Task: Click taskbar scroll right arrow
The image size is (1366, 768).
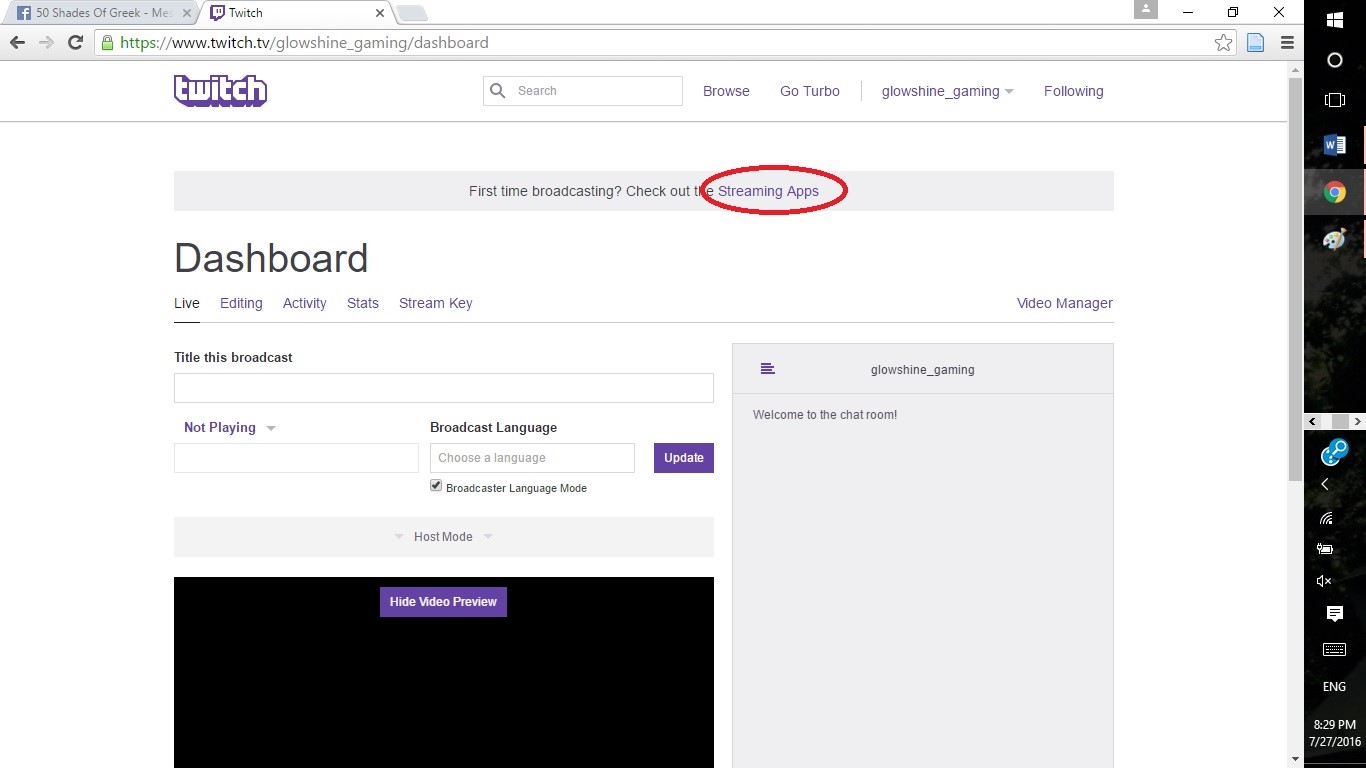Action: tap(1358, 422)
